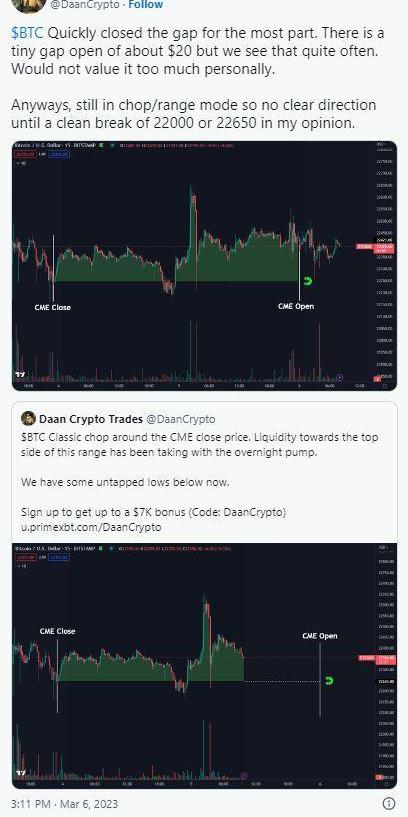Click the CME Close label in upper chart
This screenshot has width=408, height=817.
click(x=53, y=307)
